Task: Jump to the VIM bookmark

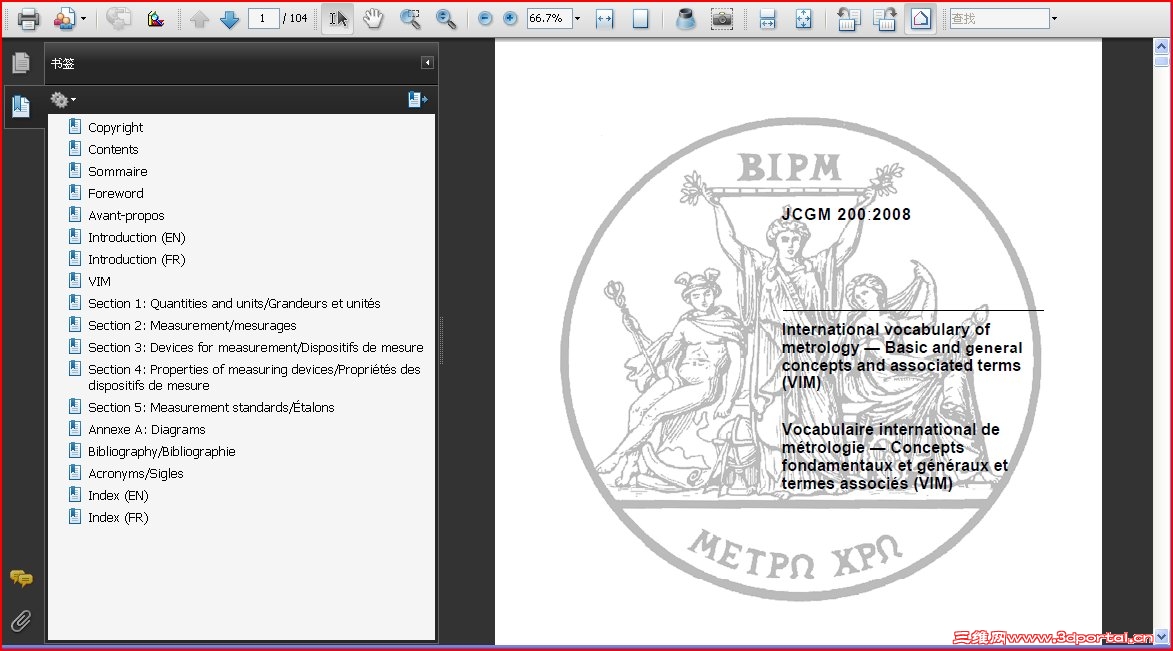Action: click(x=99, y=281)
